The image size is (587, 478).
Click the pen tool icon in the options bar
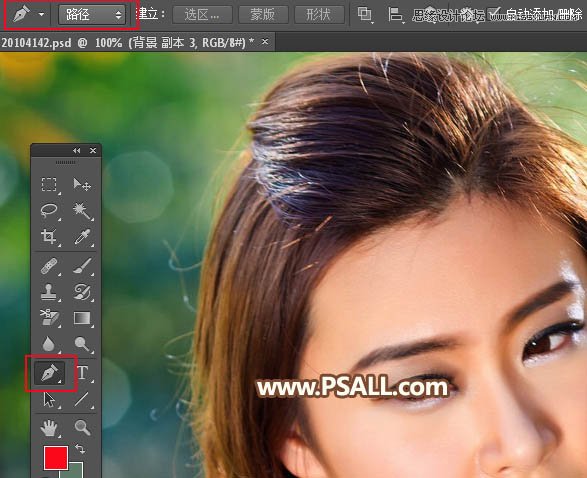[22, 14]
